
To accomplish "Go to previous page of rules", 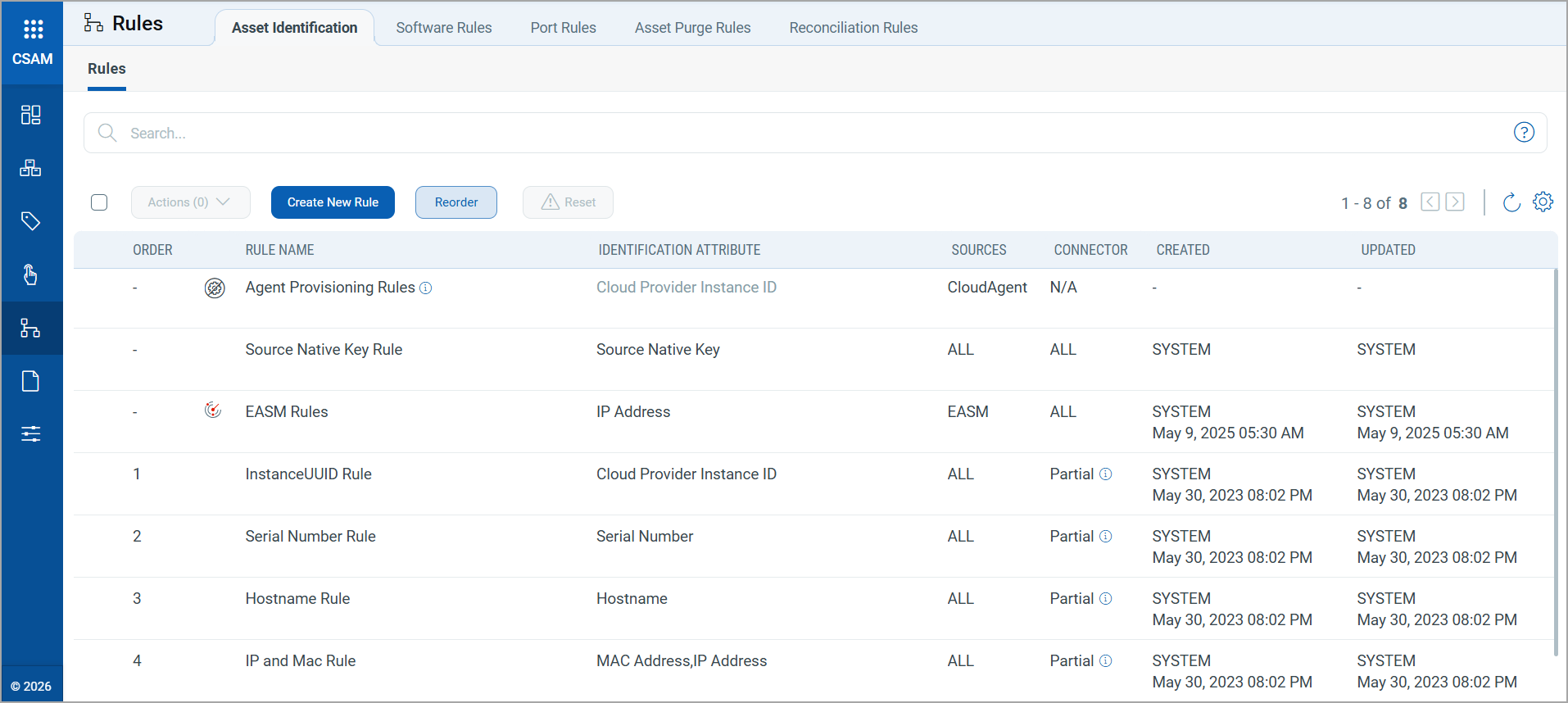I will [1430, 202].
